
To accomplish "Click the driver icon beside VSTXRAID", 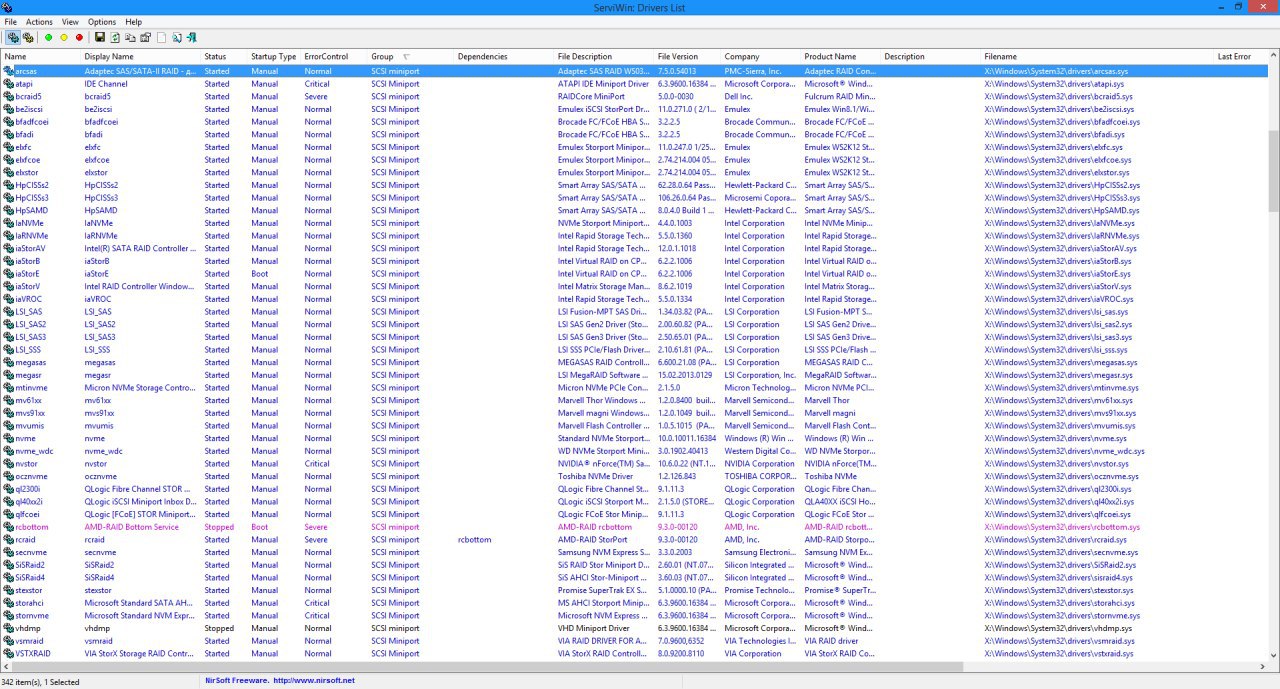I will coord(9,654).
